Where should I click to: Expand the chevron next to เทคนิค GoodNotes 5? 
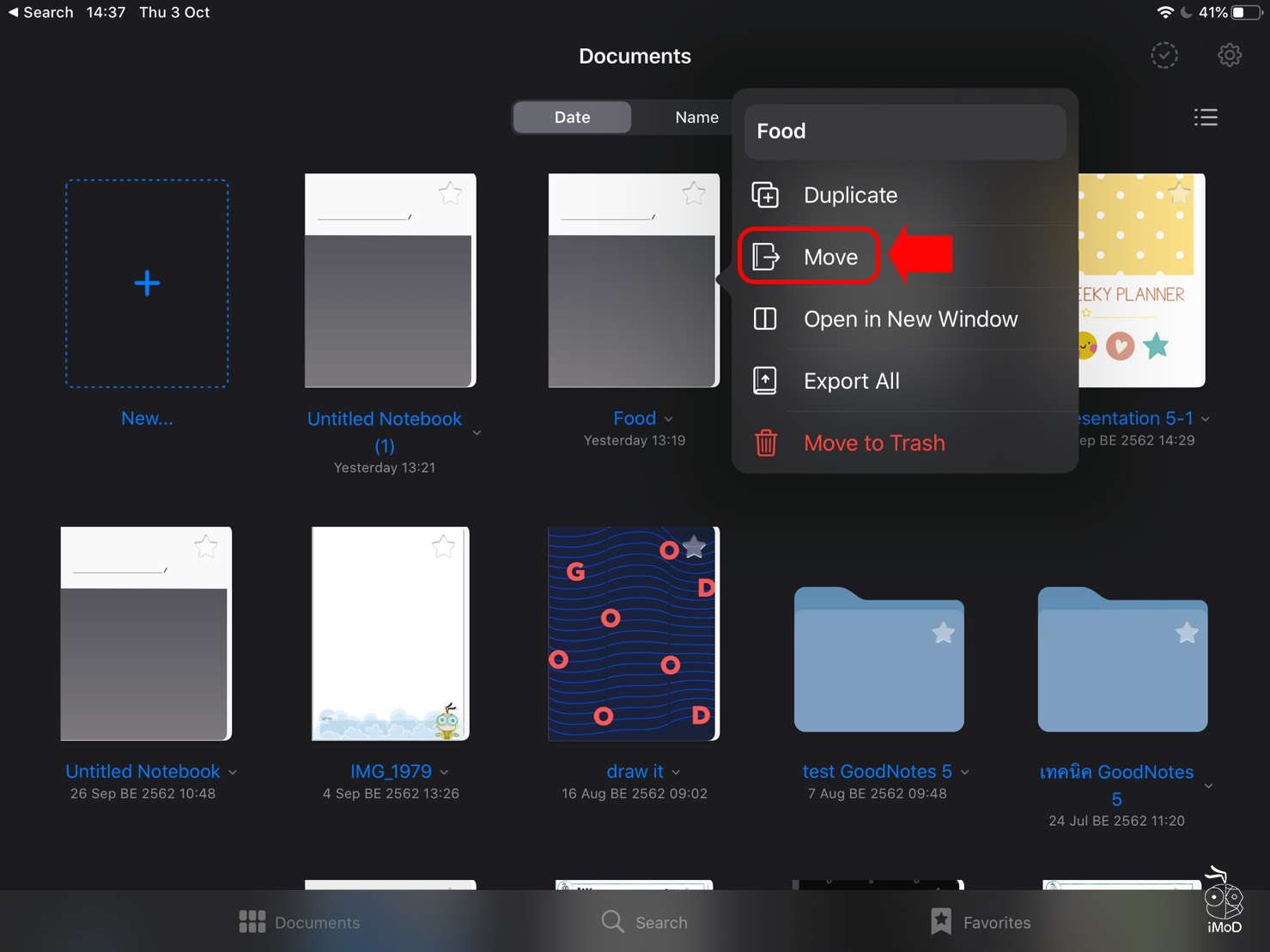1208,785
